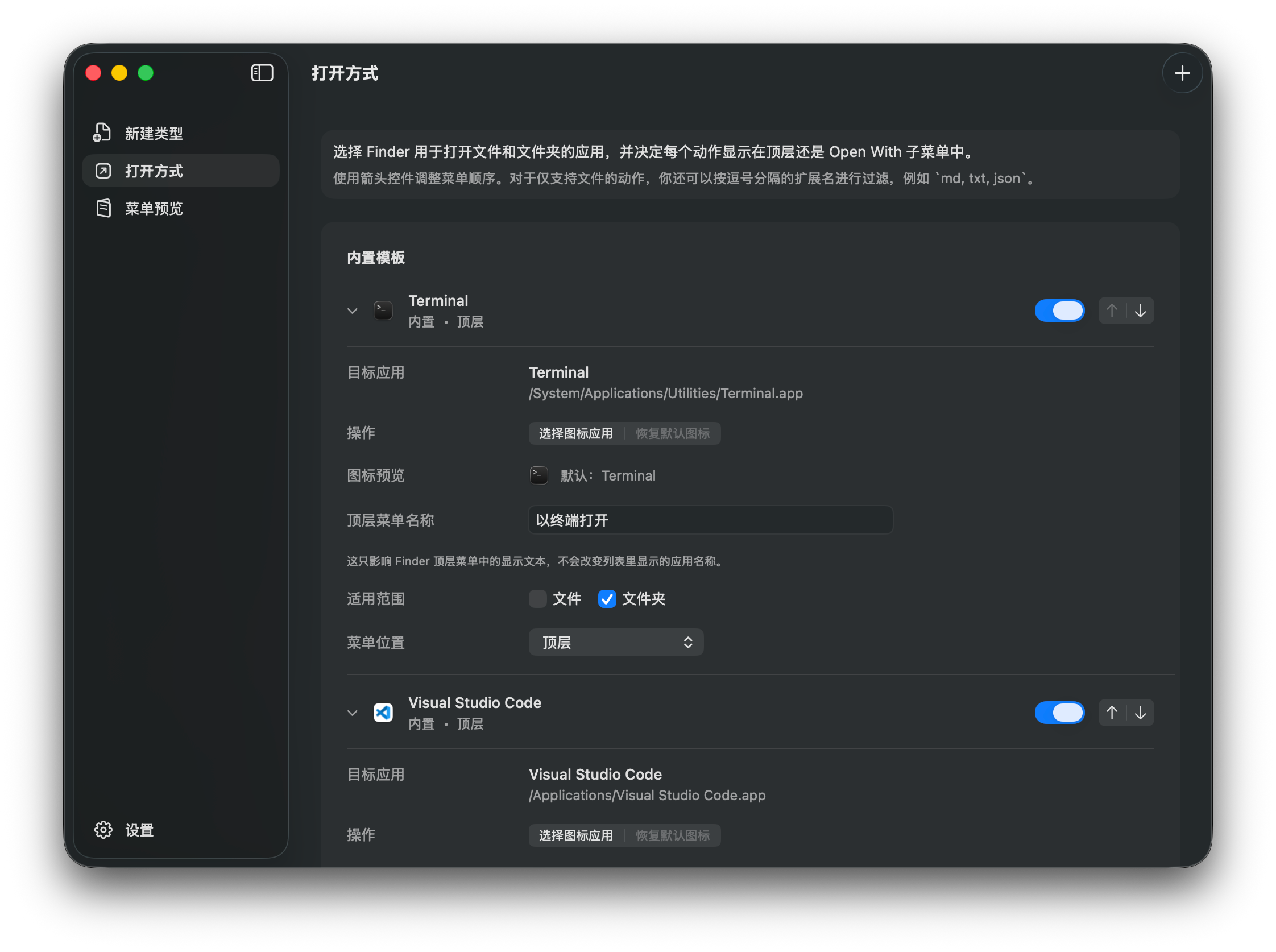Collapse the Visual Studio Code section chevron
1276x952 pixels.
[352, 713]
